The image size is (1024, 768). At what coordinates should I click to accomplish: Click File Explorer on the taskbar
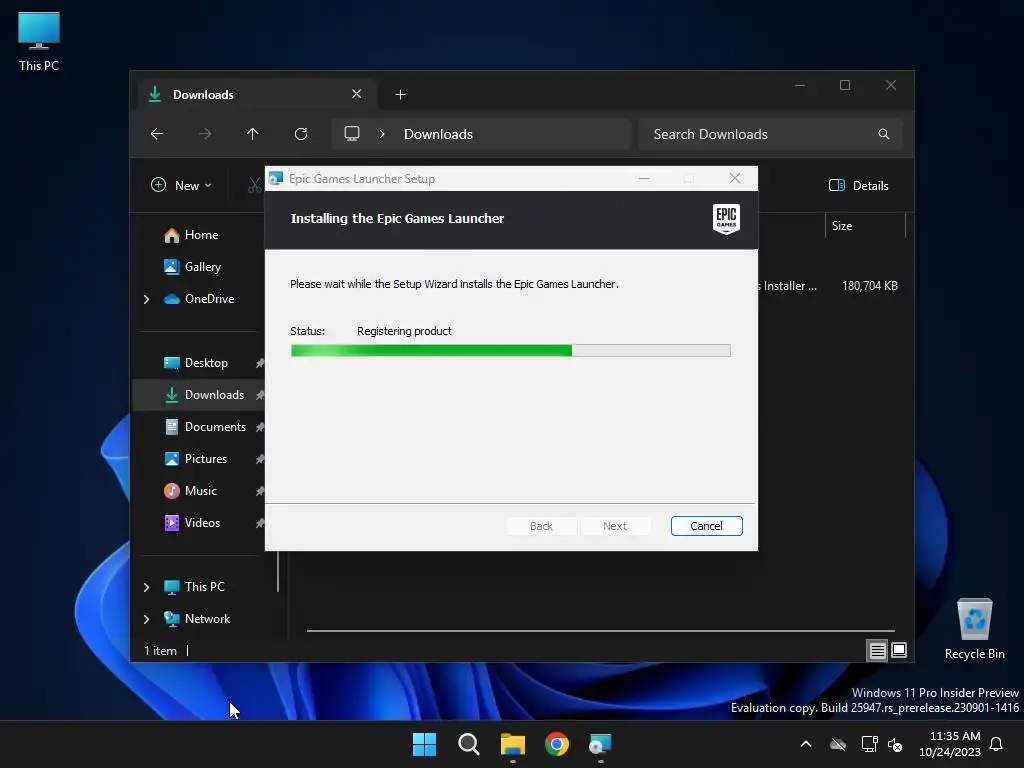click(x=513, y=744)
